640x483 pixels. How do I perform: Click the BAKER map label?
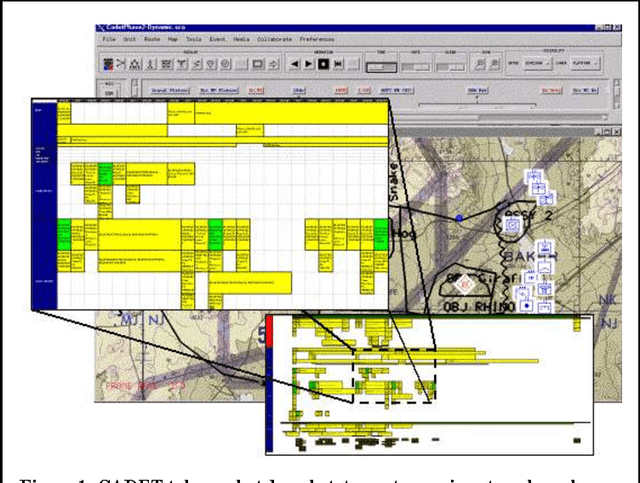531,257
